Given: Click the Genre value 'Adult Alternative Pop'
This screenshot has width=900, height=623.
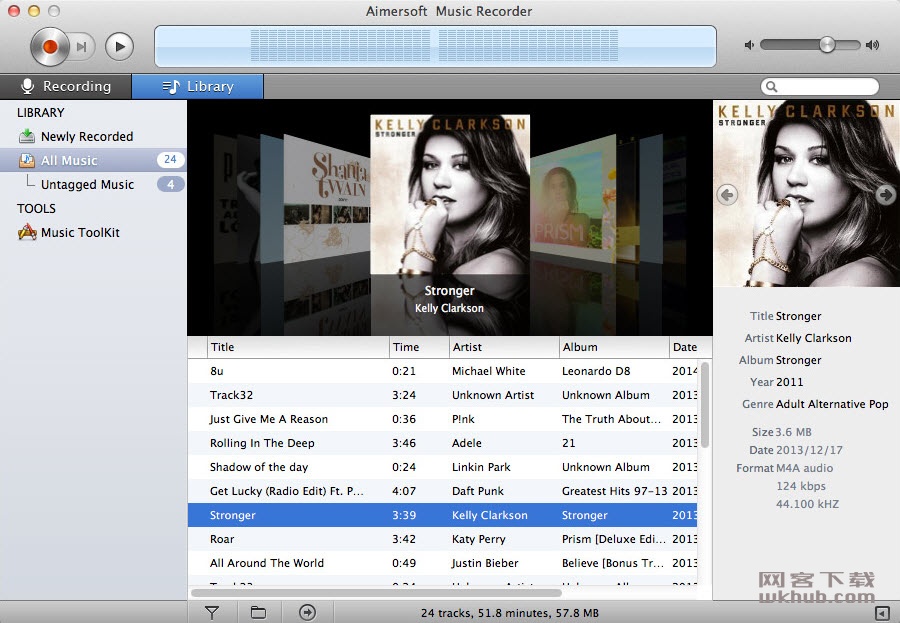Looking at the screenshot, I should click(832, 404).
